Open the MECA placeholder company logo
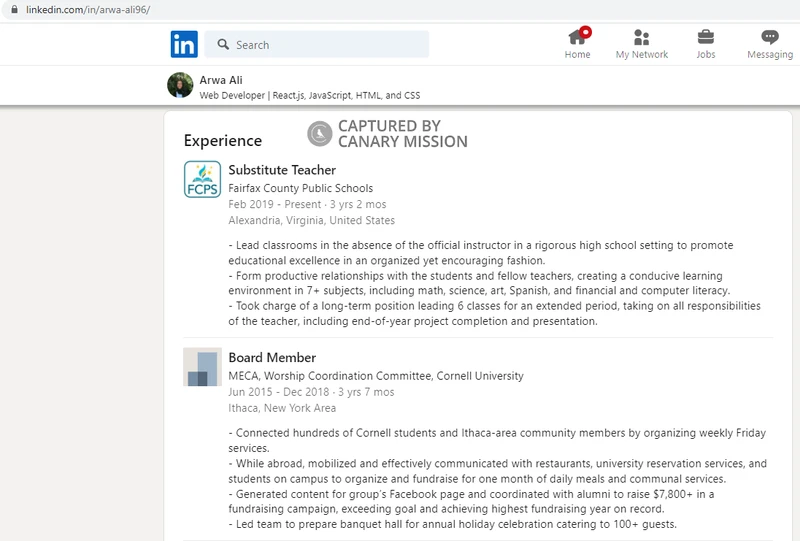Image resolution: width=800 pixels, height=541 pixels. [x=203, y=367]
